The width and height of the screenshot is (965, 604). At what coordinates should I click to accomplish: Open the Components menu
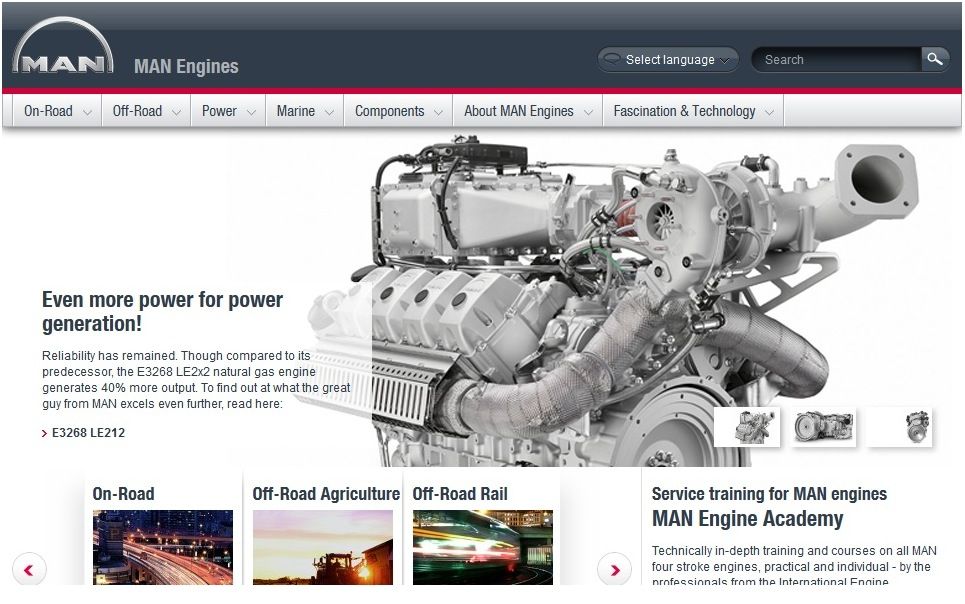[398, 111]
